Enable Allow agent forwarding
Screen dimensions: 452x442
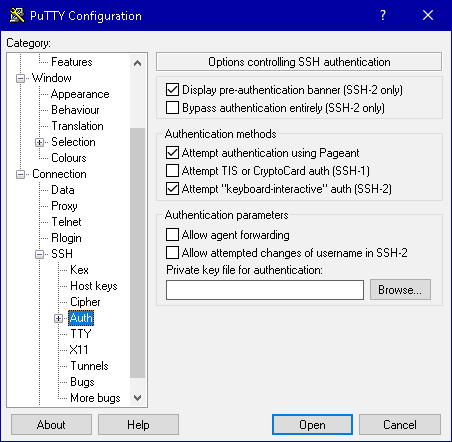(x=172, y=235)
